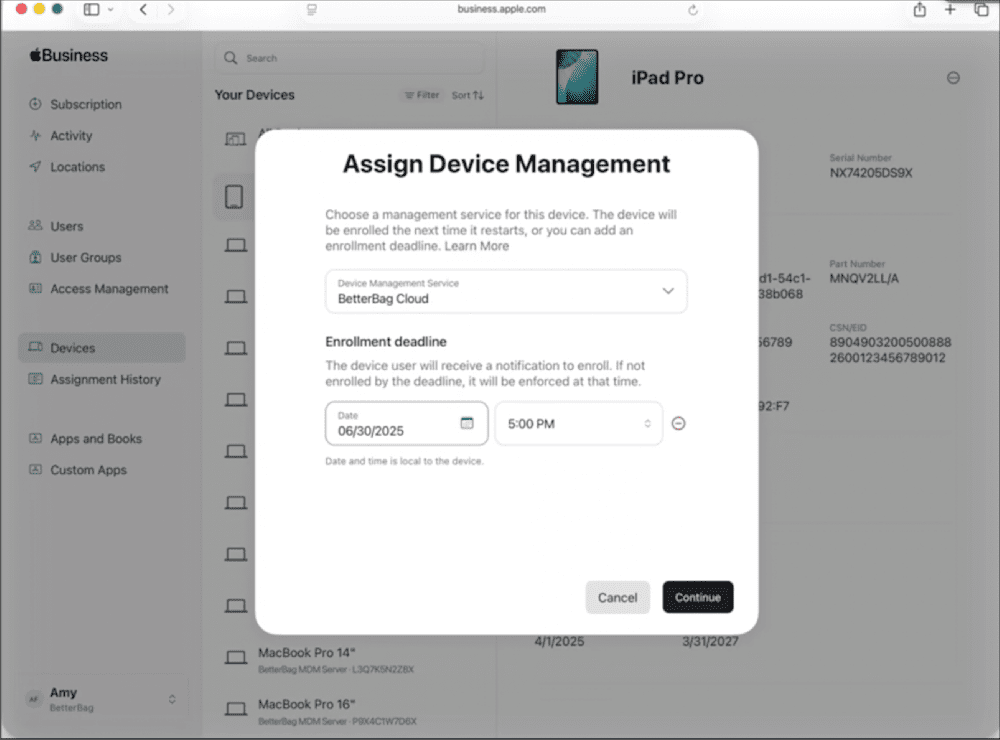Go to Locations in the sidebar
This screenshot has width=1000, height=740.
(77, 166)
